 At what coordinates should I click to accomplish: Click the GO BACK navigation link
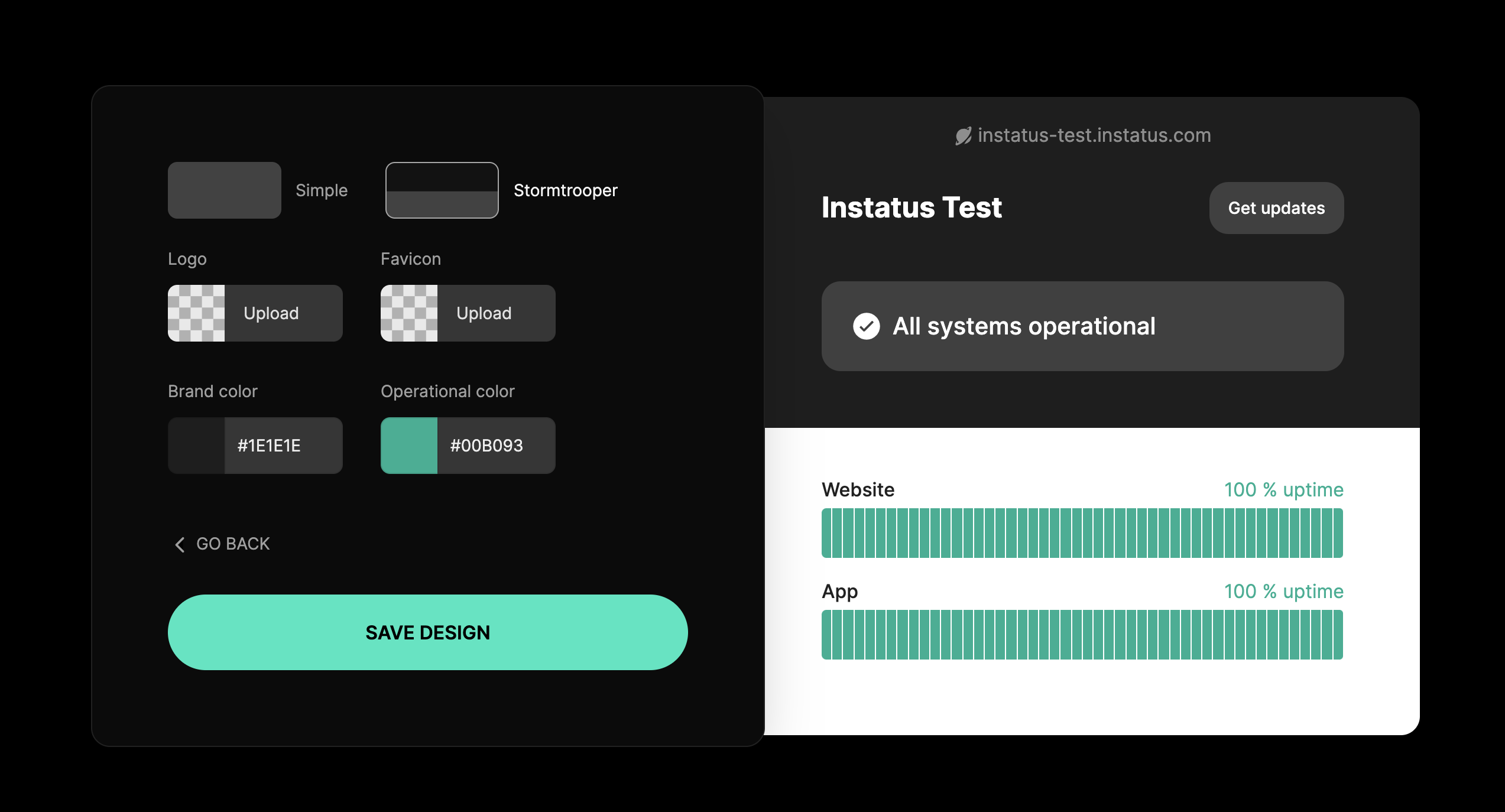coord(223,544)
